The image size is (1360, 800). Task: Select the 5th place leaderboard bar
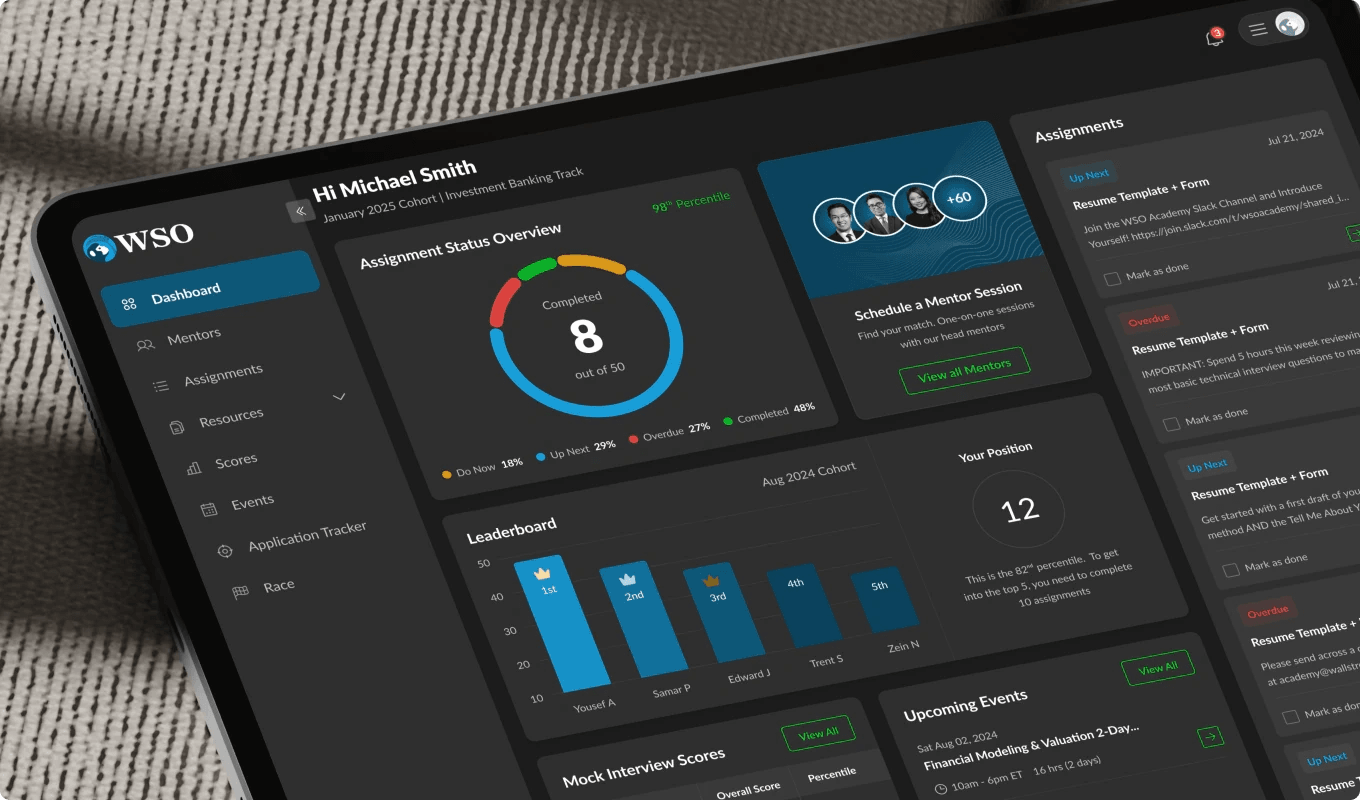coord(883,599)
